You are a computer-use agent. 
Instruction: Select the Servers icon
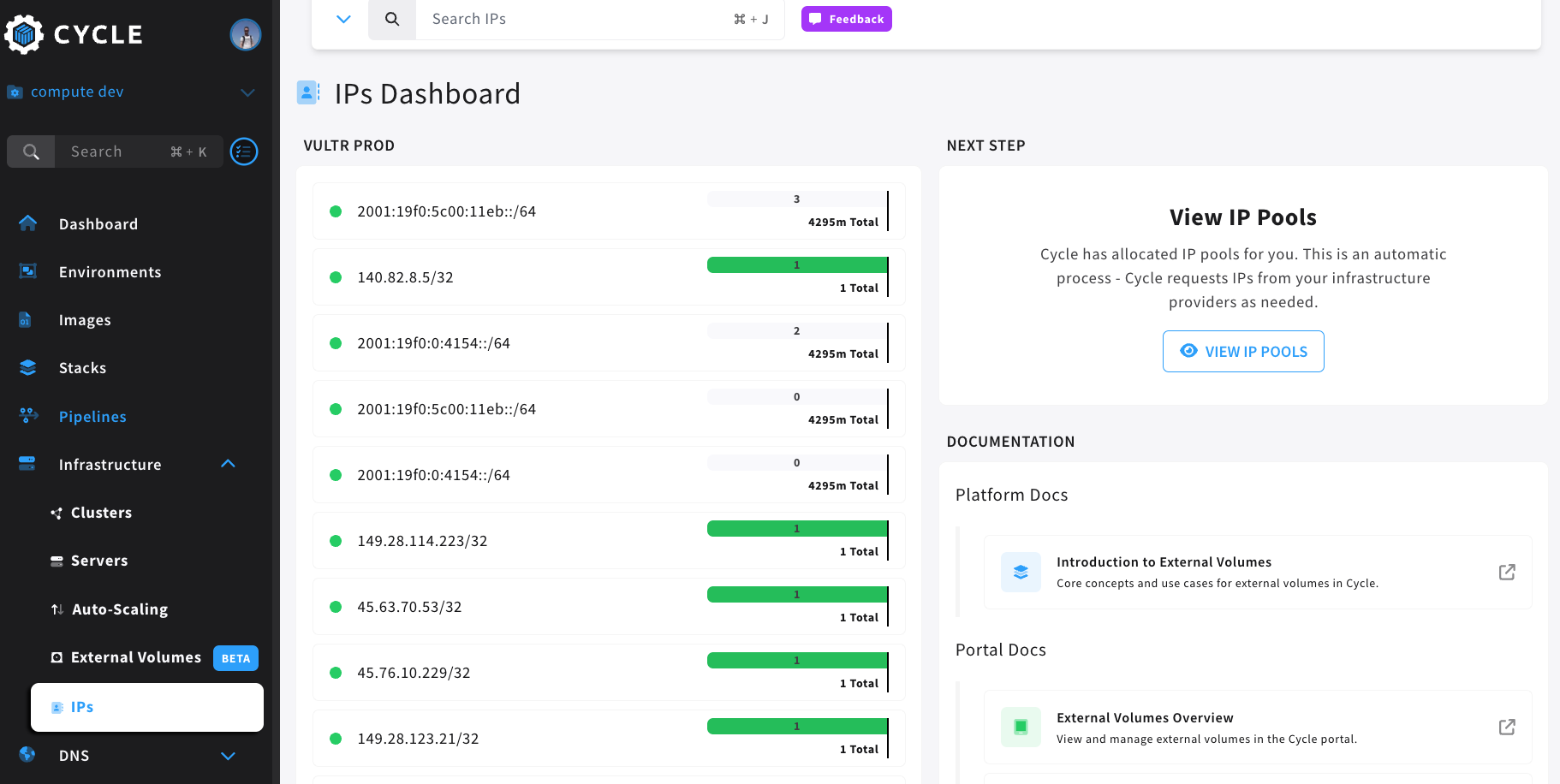tap(55, 561)
